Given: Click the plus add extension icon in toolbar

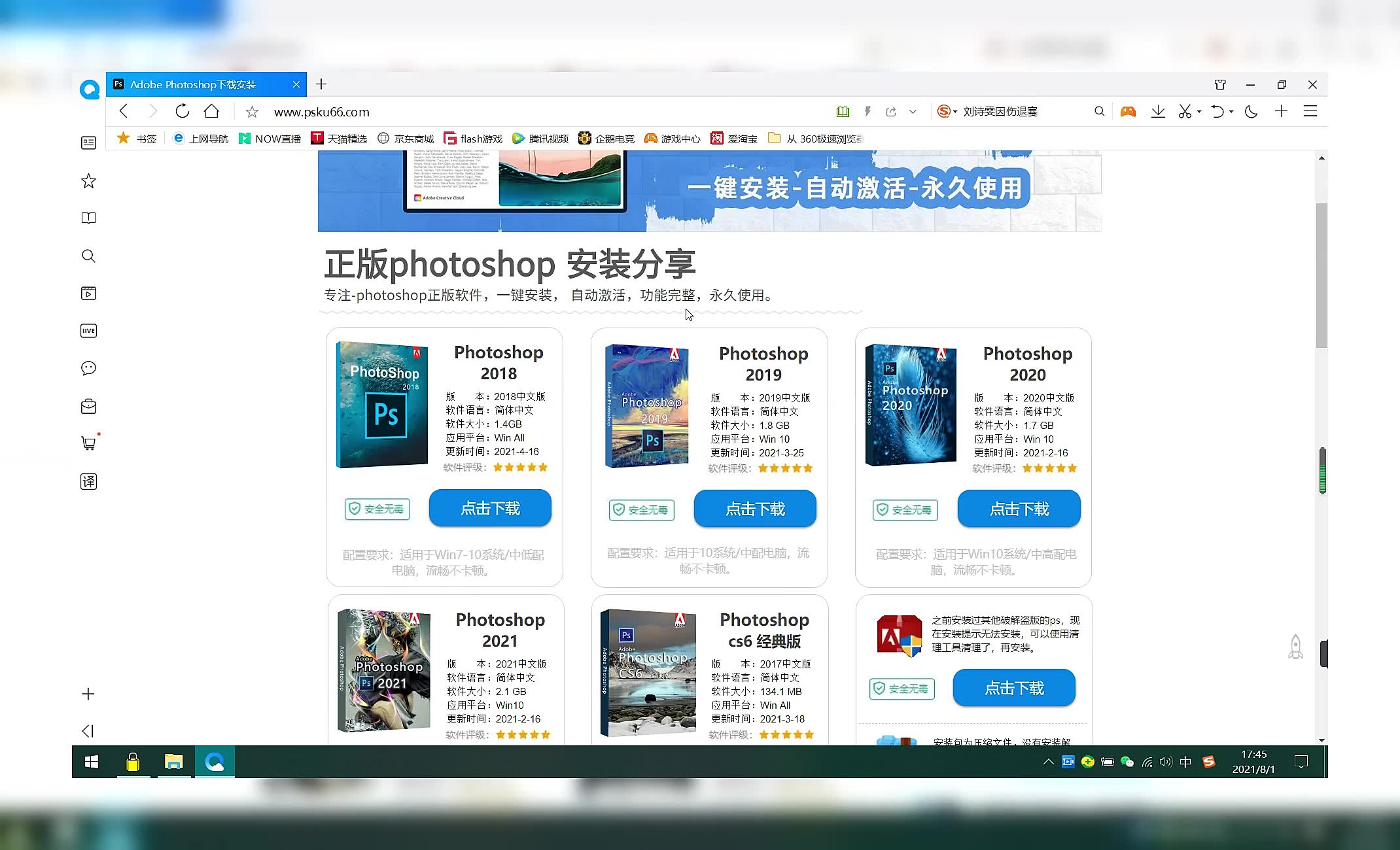Looking at the screenshot, I should 1281,111.
